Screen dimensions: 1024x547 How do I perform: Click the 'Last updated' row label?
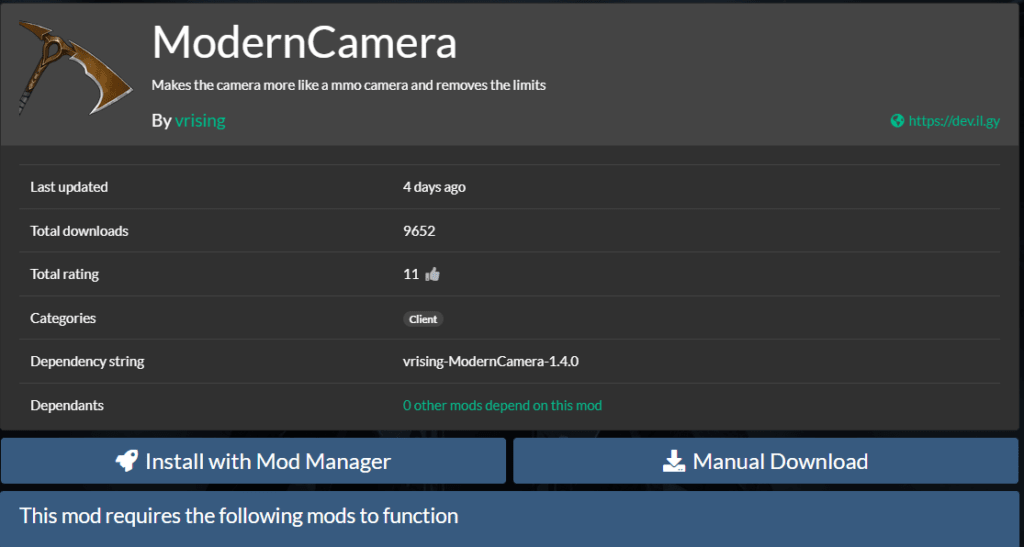(x=69, y=187)
